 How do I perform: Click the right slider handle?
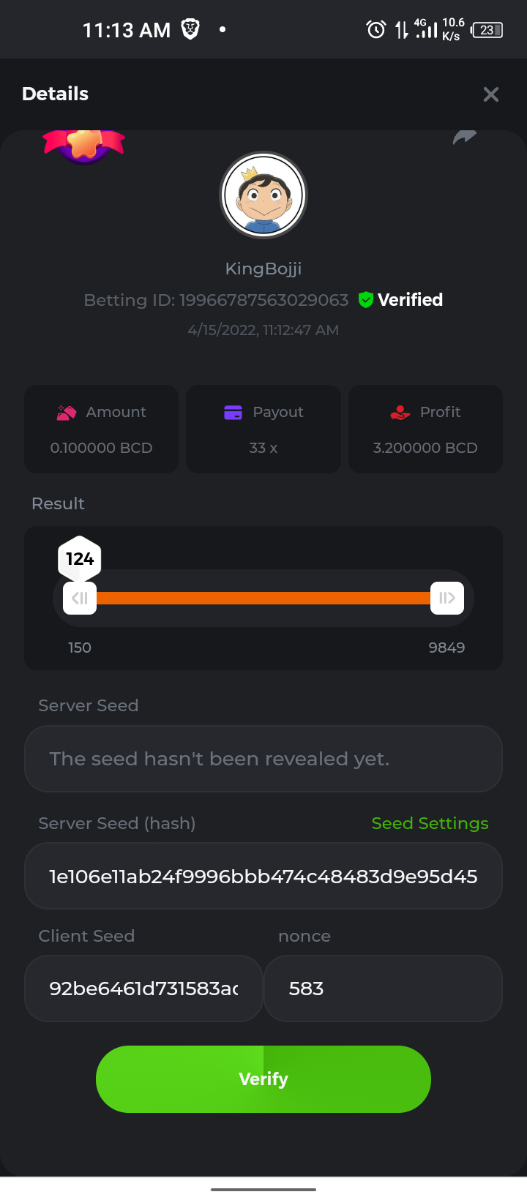click(446, 598)
